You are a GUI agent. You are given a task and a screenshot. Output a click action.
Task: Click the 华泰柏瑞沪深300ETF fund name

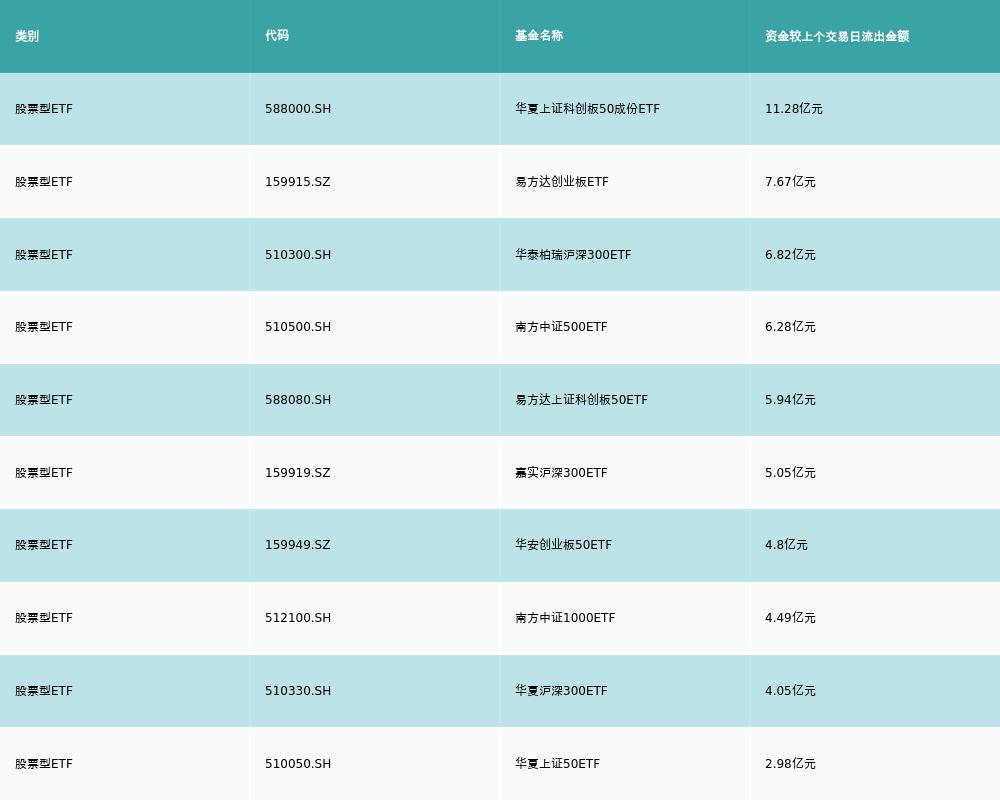[573, 255]
